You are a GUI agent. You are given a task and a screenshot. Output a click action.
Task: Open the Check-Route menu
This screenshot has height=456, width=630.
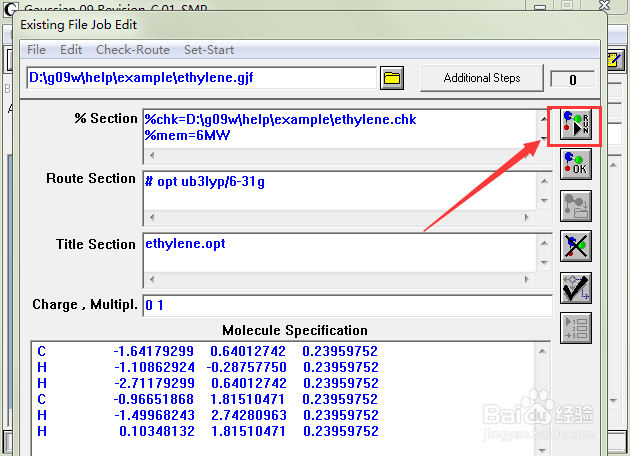(x=133, y=50)
